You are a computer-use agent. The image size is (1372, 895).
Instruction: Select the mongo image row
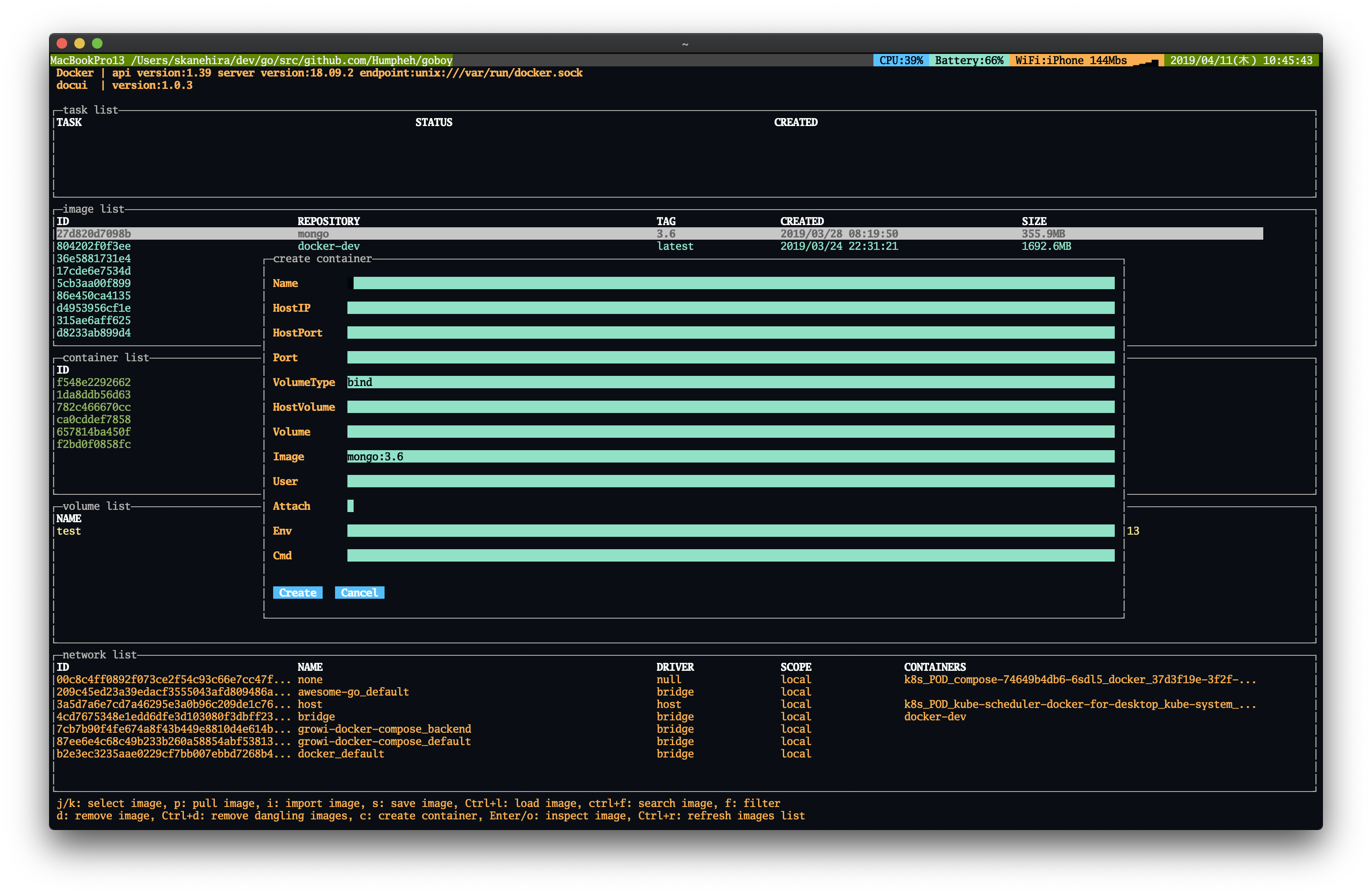tap(313, 233)
